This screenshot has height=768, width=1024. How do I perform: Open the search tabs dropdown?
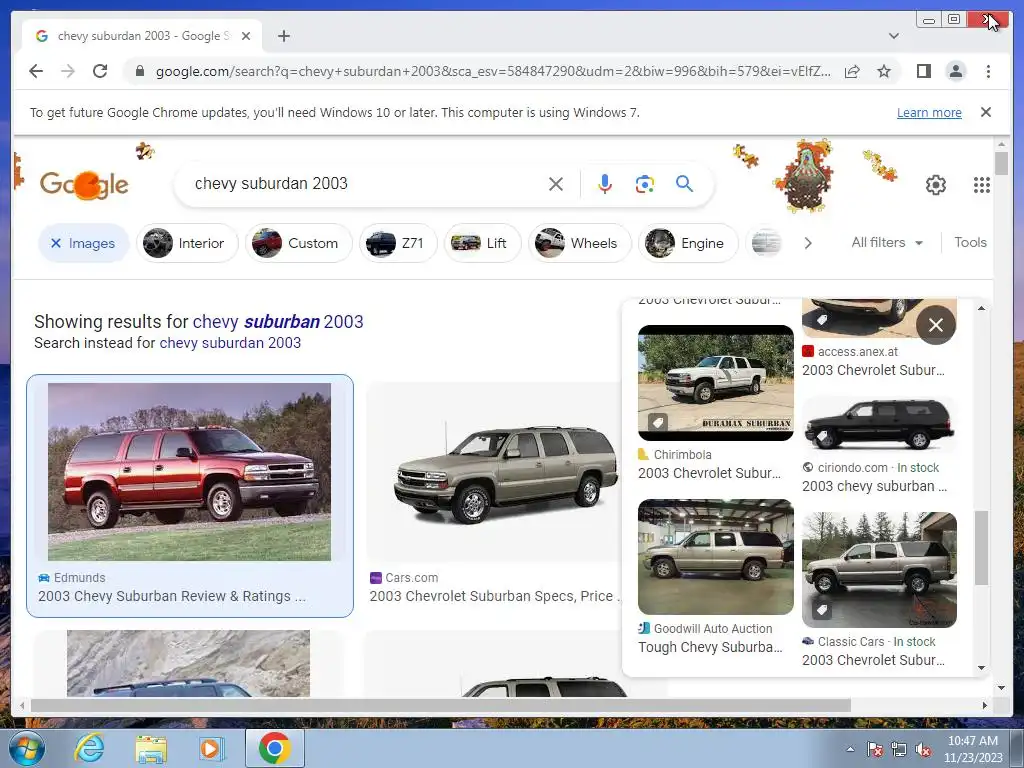click(894, 36)
